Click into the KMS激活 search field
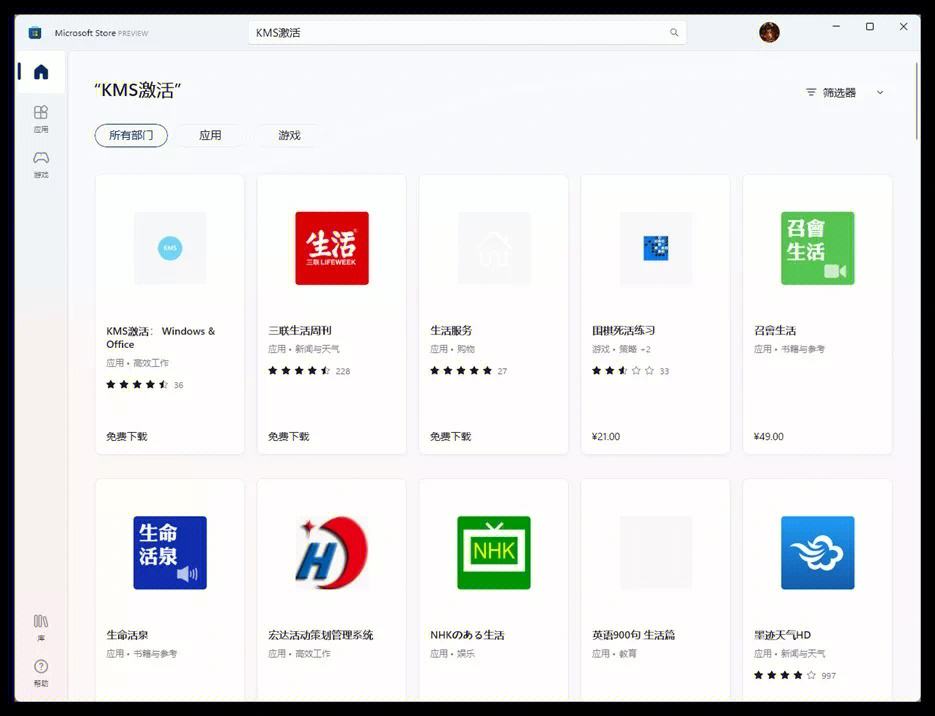This screenshot has width=935, height=716. pyautogui.click(x=467, y=33)
